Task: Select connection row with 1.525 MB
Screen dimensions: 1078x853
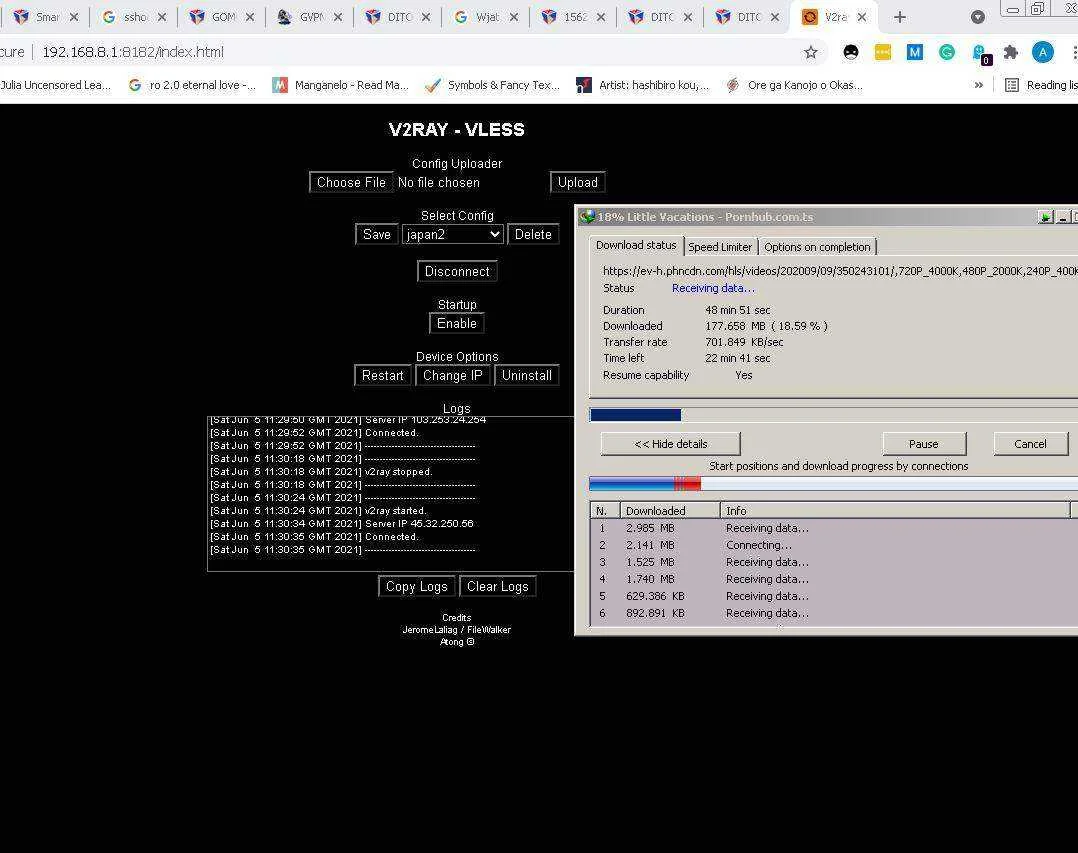Action: pos(833,562)
